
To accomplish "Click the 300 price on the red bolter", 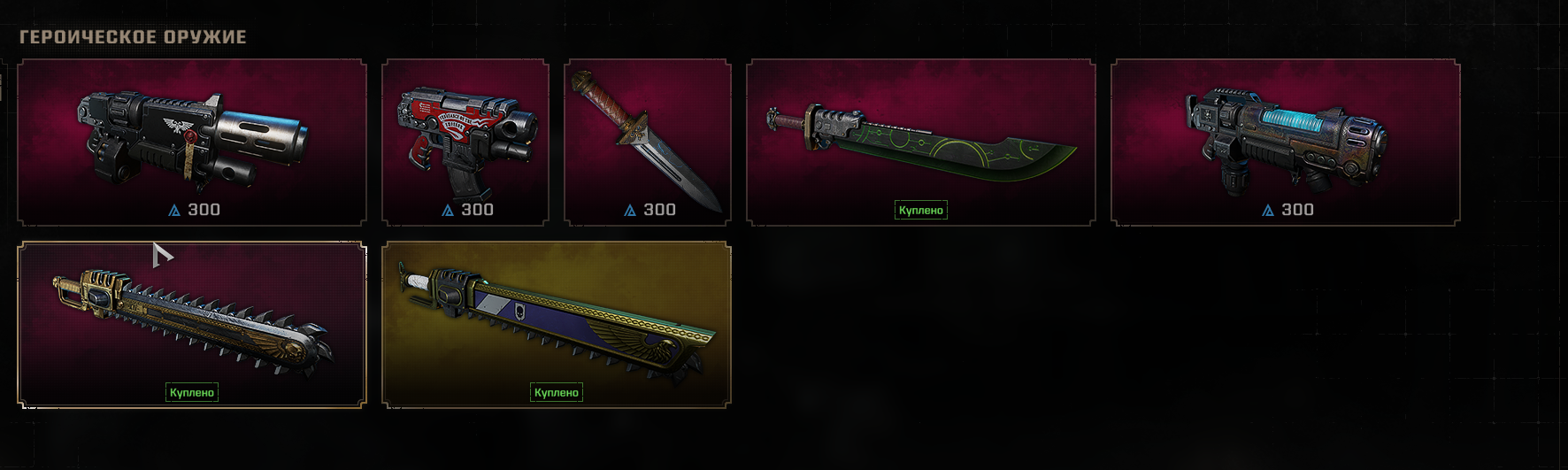I will [x=478, y=210].
